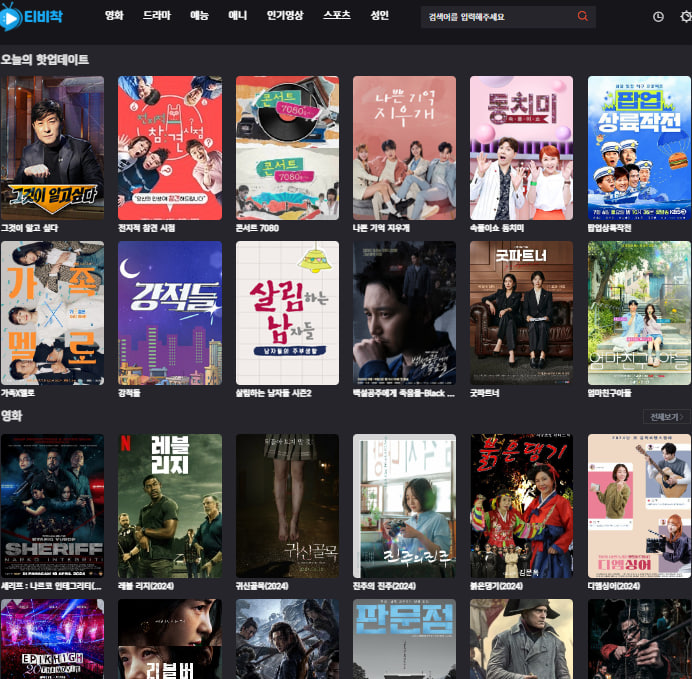Open 진주의 진주 movie poster

(x=404, y=506)
